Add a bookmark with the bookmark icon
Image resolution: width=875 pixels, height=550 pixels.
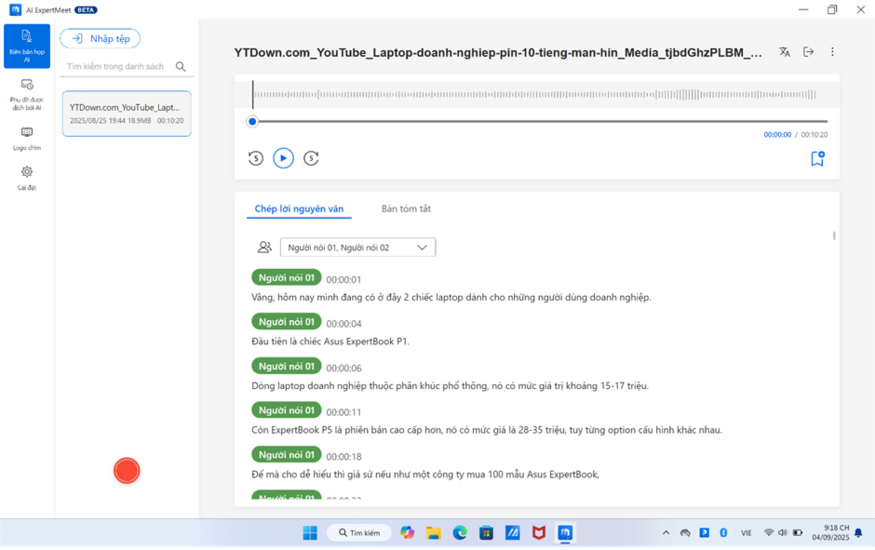tap(817, 158)
